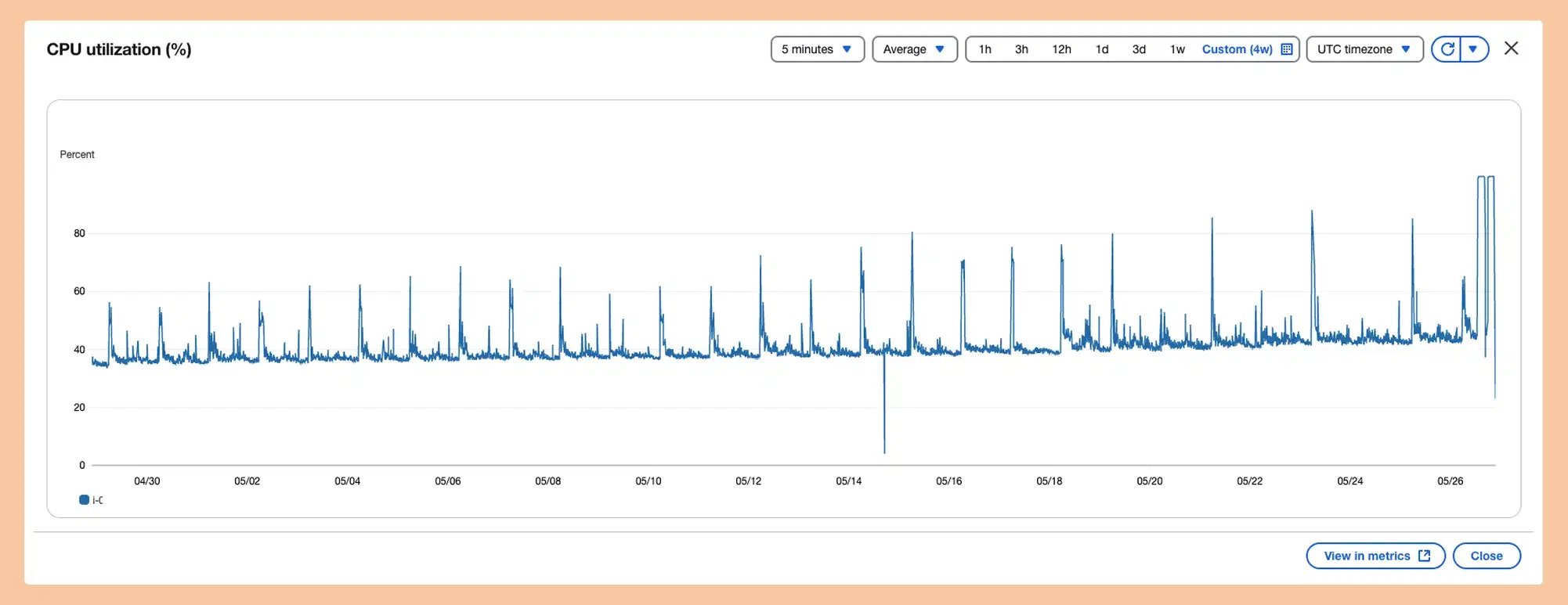1568x605 pixels.
Task: Select the 3h time range
Action: [1021, 49]
